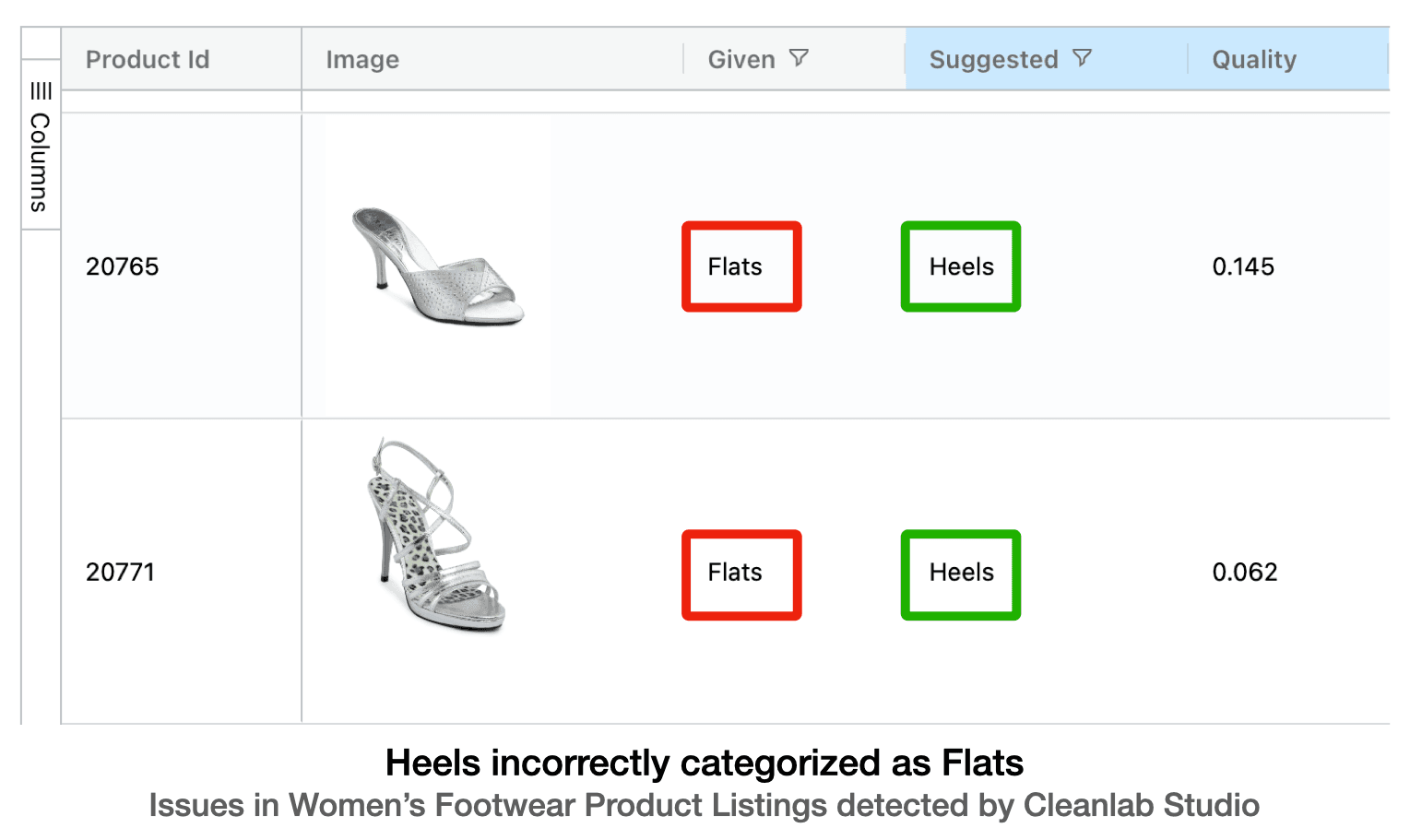Open the filter icon on the Given column

click(x=799, y=58)
